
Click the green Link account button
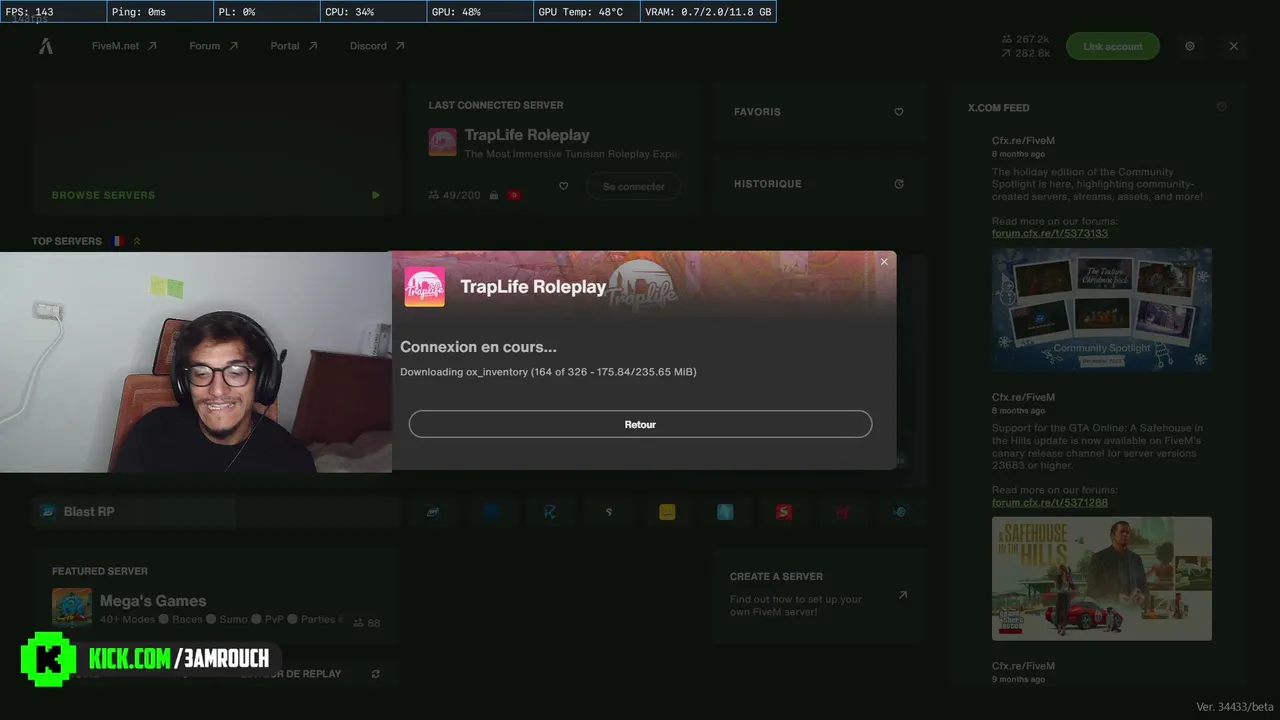(x=1113, y=46)
